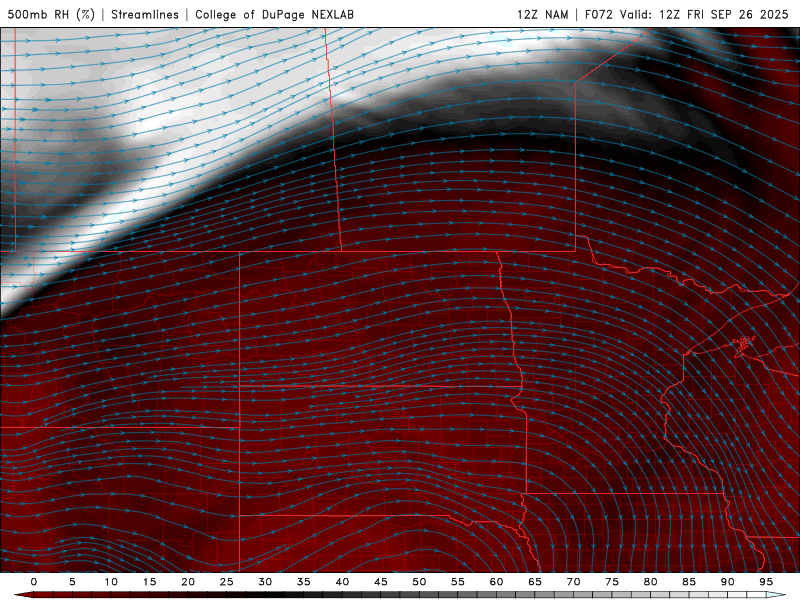Click 'Valid: 12Z FRI SEP 26 2025' text
The height and width of the screenshot is (600, 800).
pyautogui.click(x=705, y=14)
